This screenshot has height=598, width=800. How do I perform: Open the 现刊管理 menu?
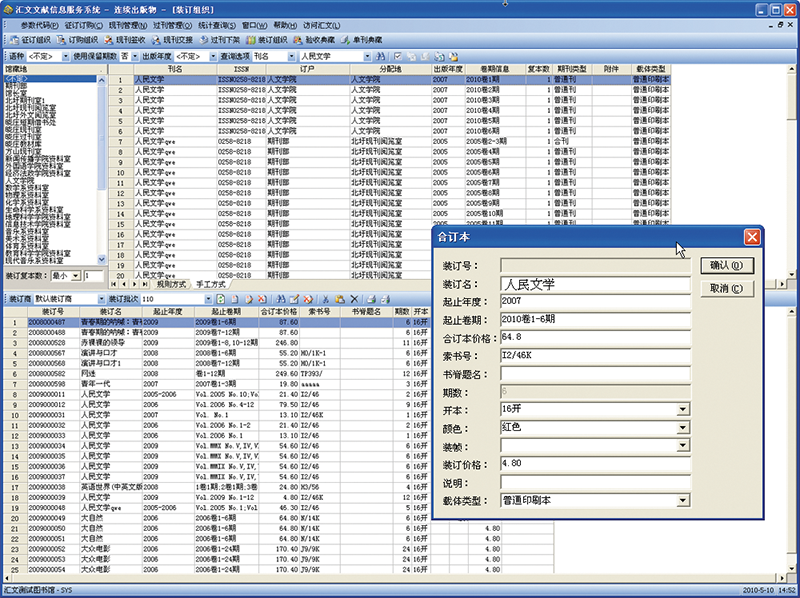pyautogui.click(x=128, y=25)
